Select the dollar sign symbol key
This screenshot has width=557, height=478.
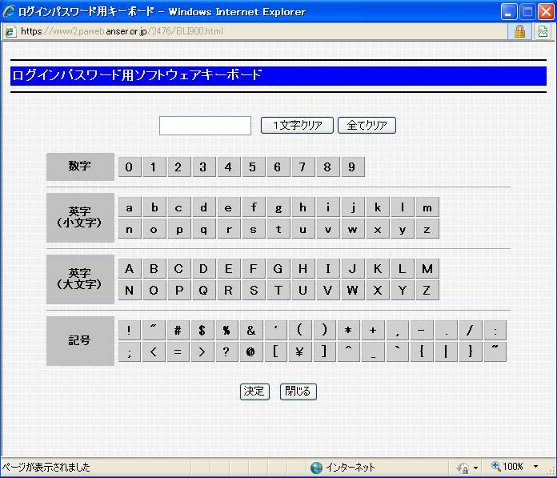(x=202, y=330)
